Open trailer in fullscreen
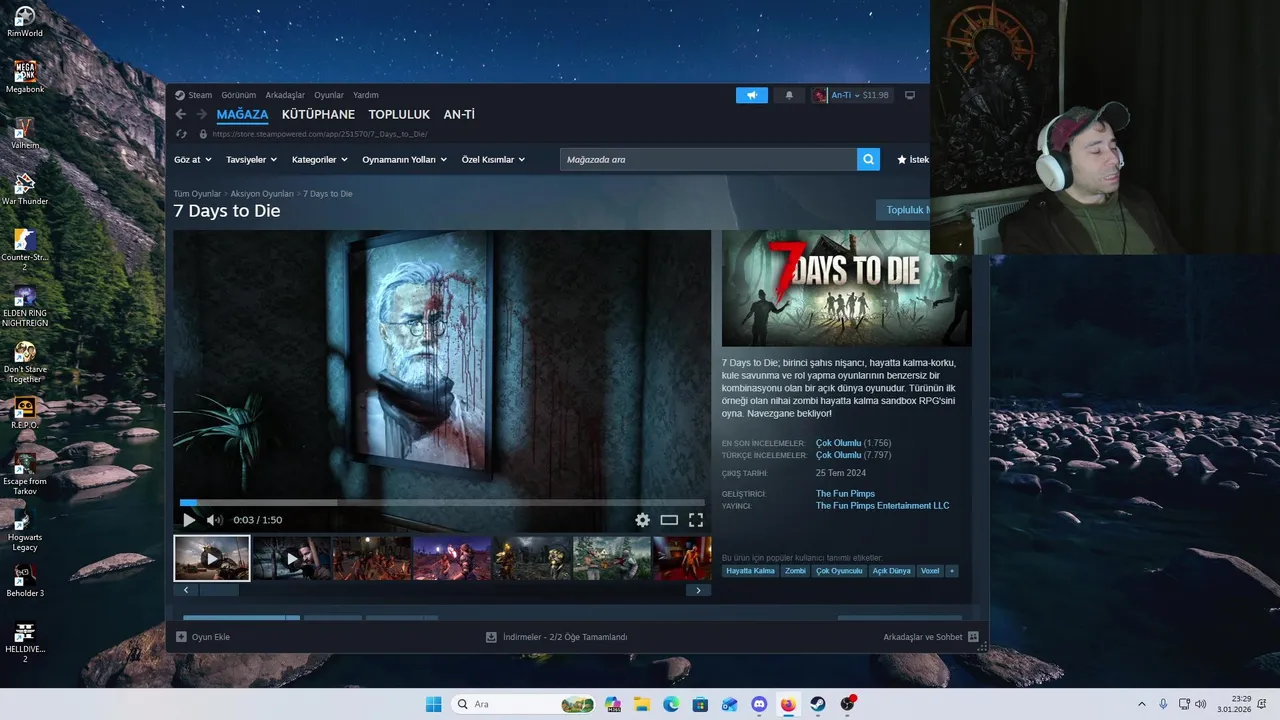 [x=696, y=520]
